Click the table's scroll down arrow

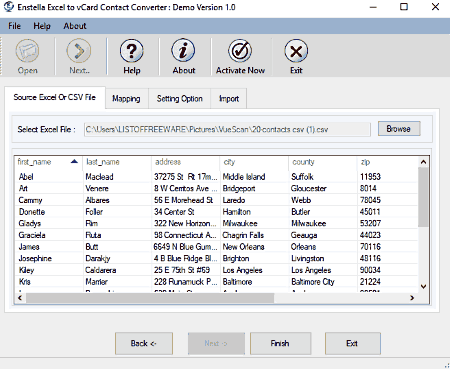(423, 286)
